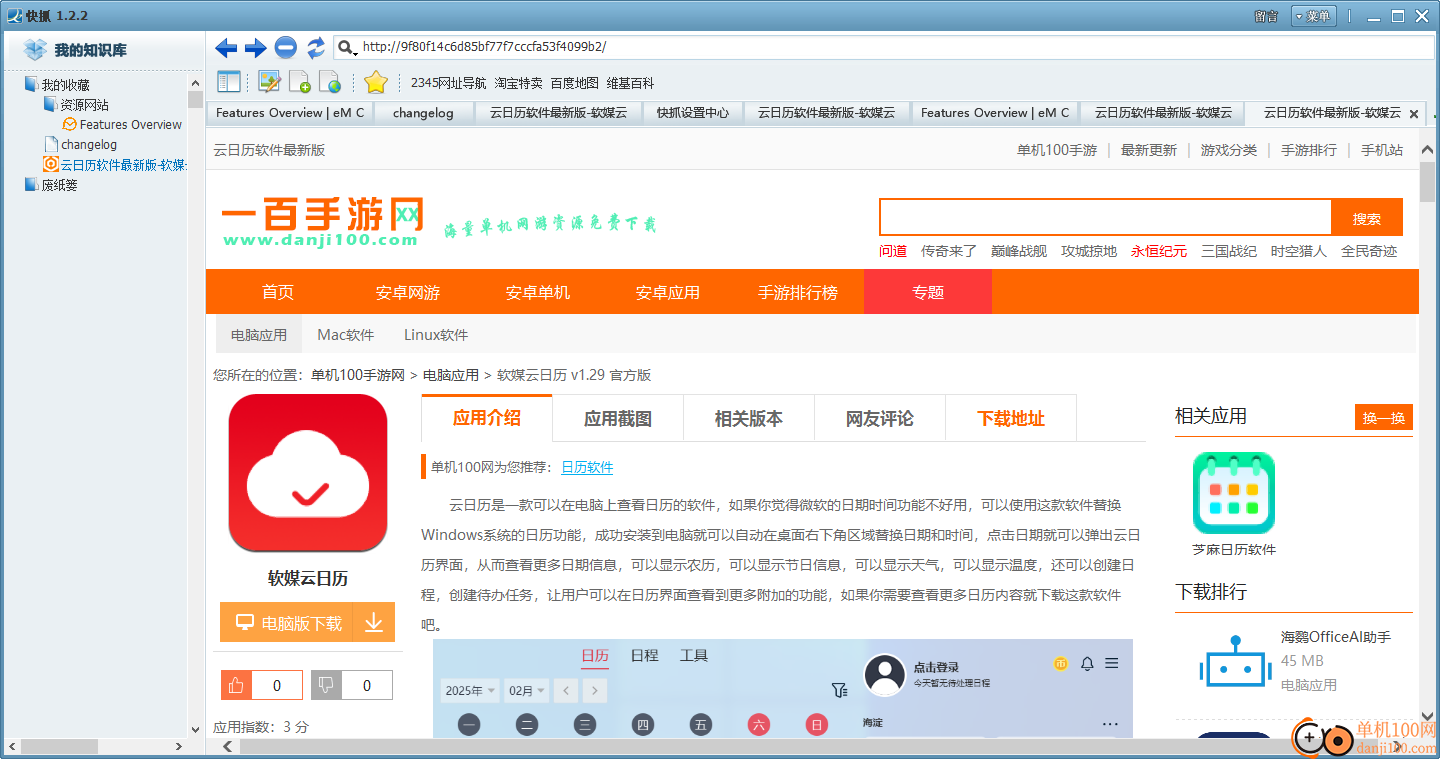Click the page with globe toolbar icon
This screenshot has width=1440, height=759.
tap(329, 82)
